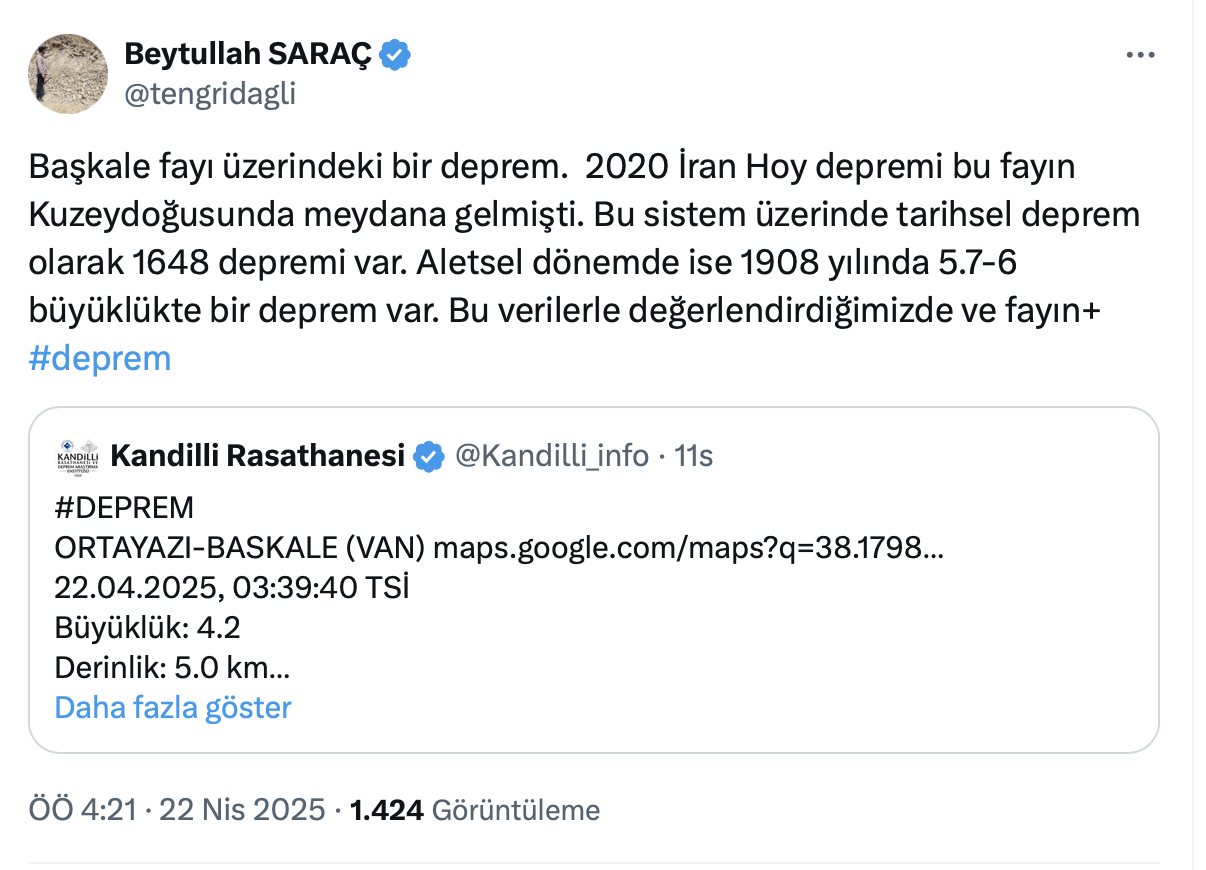This screenshot has height=870, width=1206.
Task: Click the Büyüklük: 4.2 line in quoted post
Action: pyautogui.click(x=147, y=628)
